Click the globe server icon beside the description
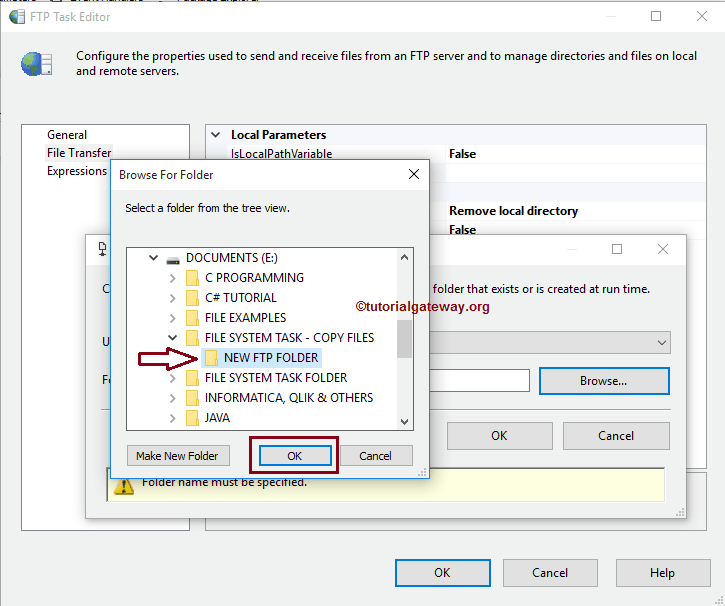The image size is (725, 606). click(x=37, y=64)
